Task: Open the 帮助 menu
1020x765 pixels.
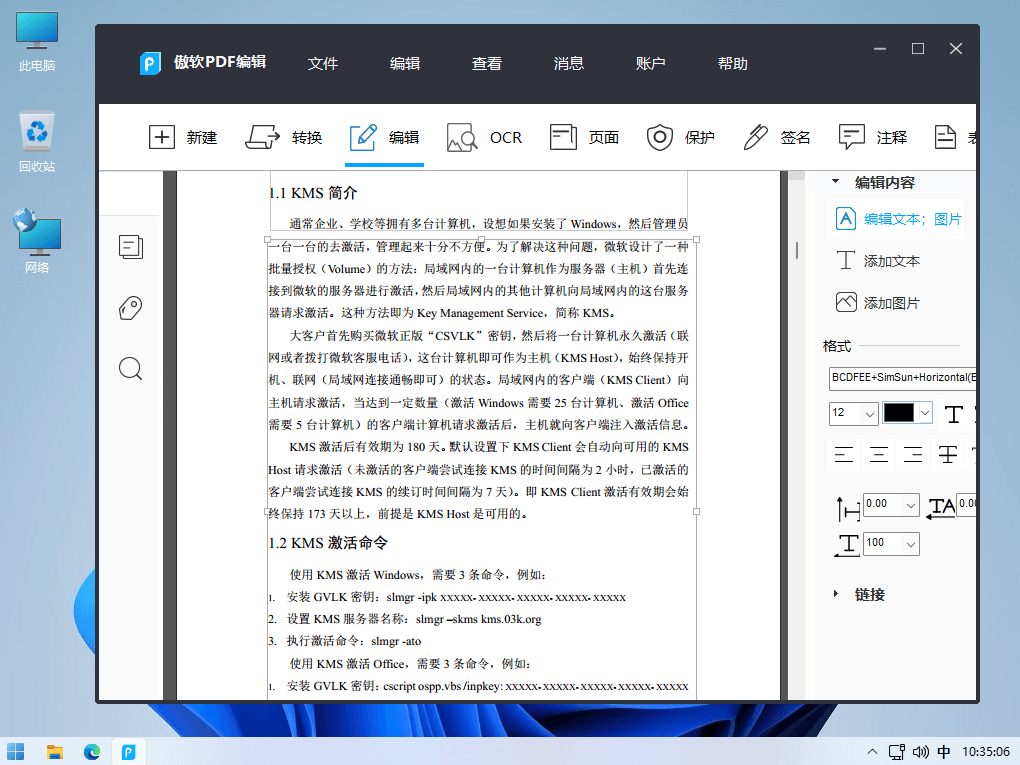Action: tap(732, 63)
